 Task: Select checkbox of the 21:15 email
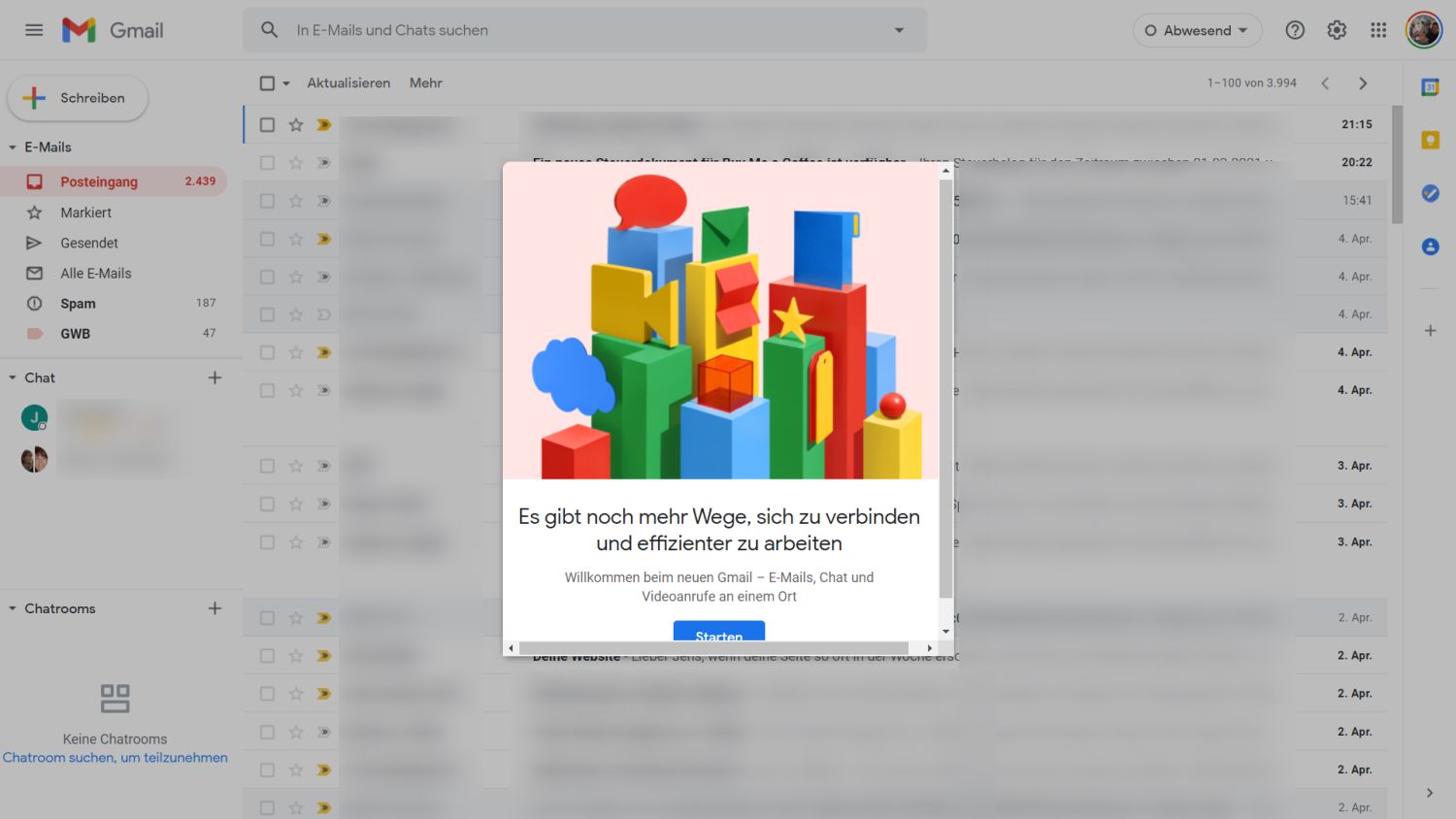tap(267, 125)
